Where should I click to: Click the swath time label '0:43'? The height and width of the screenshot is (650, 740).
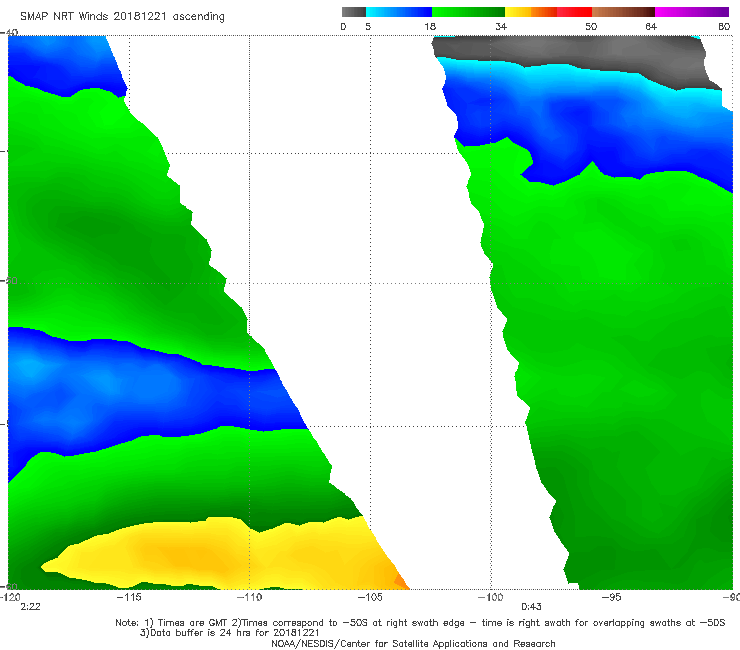click(x=531, y=607)
